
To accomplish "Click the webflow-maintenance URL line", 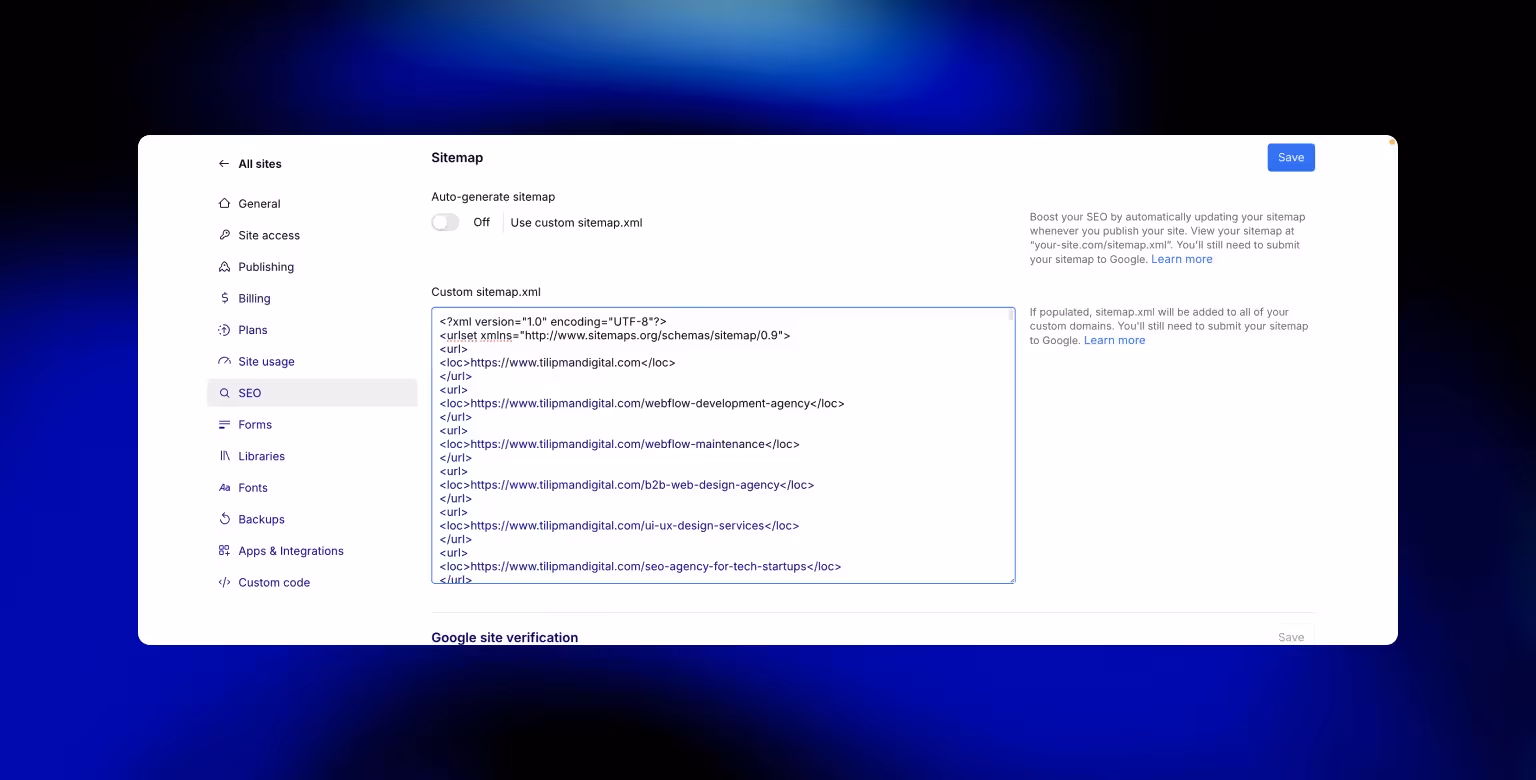I will click(x=619, y=444).
